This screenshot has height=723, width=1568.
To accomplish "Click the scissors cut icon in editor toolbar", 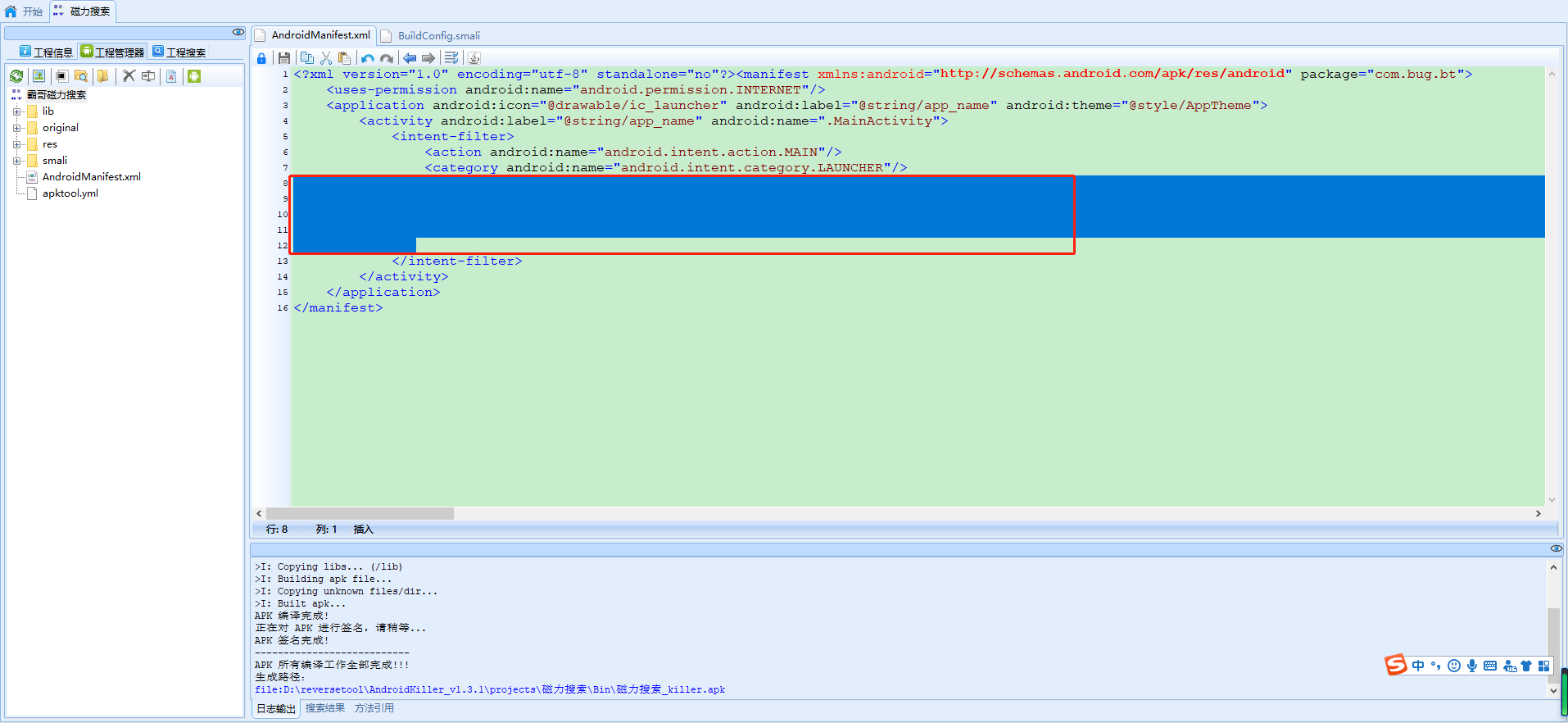I will [326, 58].
